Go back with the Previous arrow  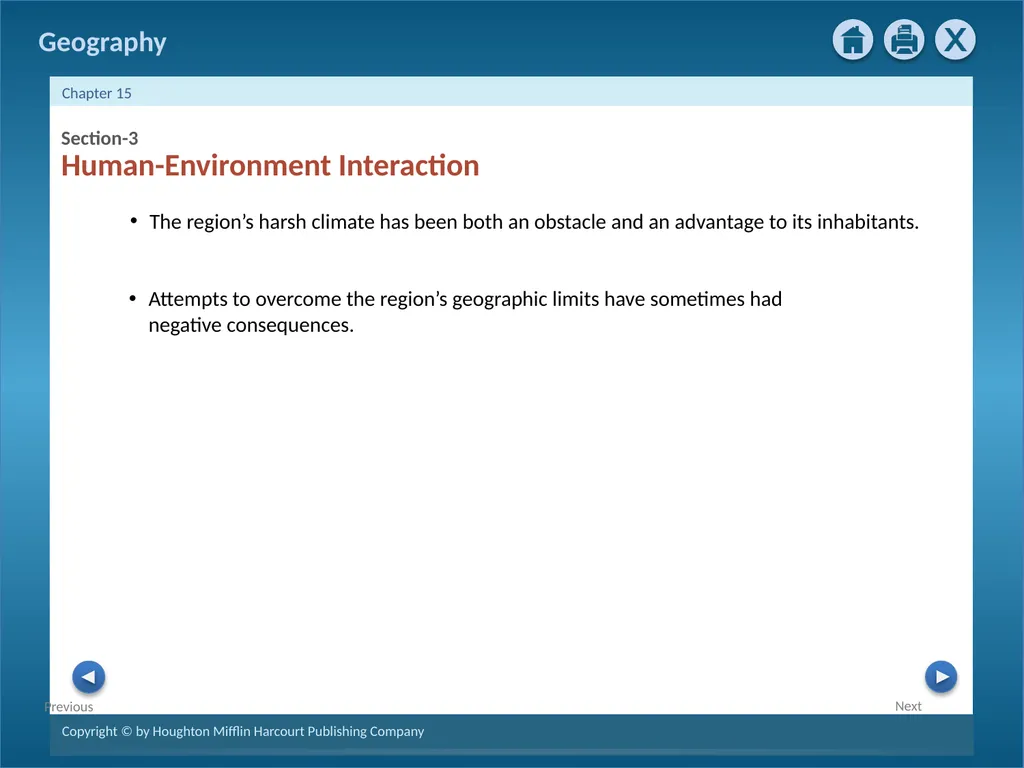click(x=88, y=677)
